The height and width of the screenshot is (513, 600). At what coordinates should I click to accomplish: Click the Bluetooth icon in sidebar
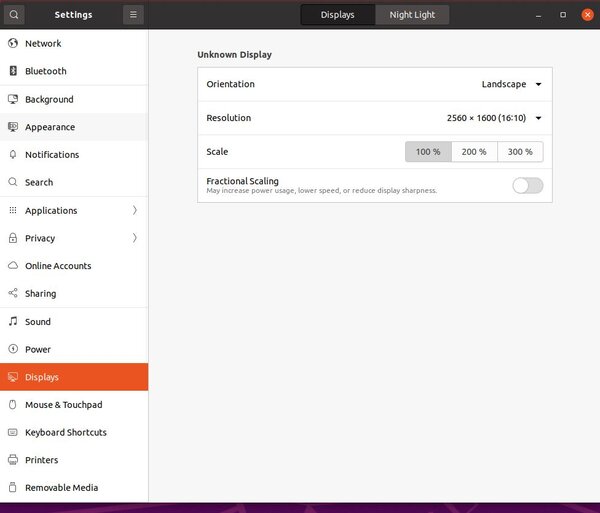[x=13, y=71]
